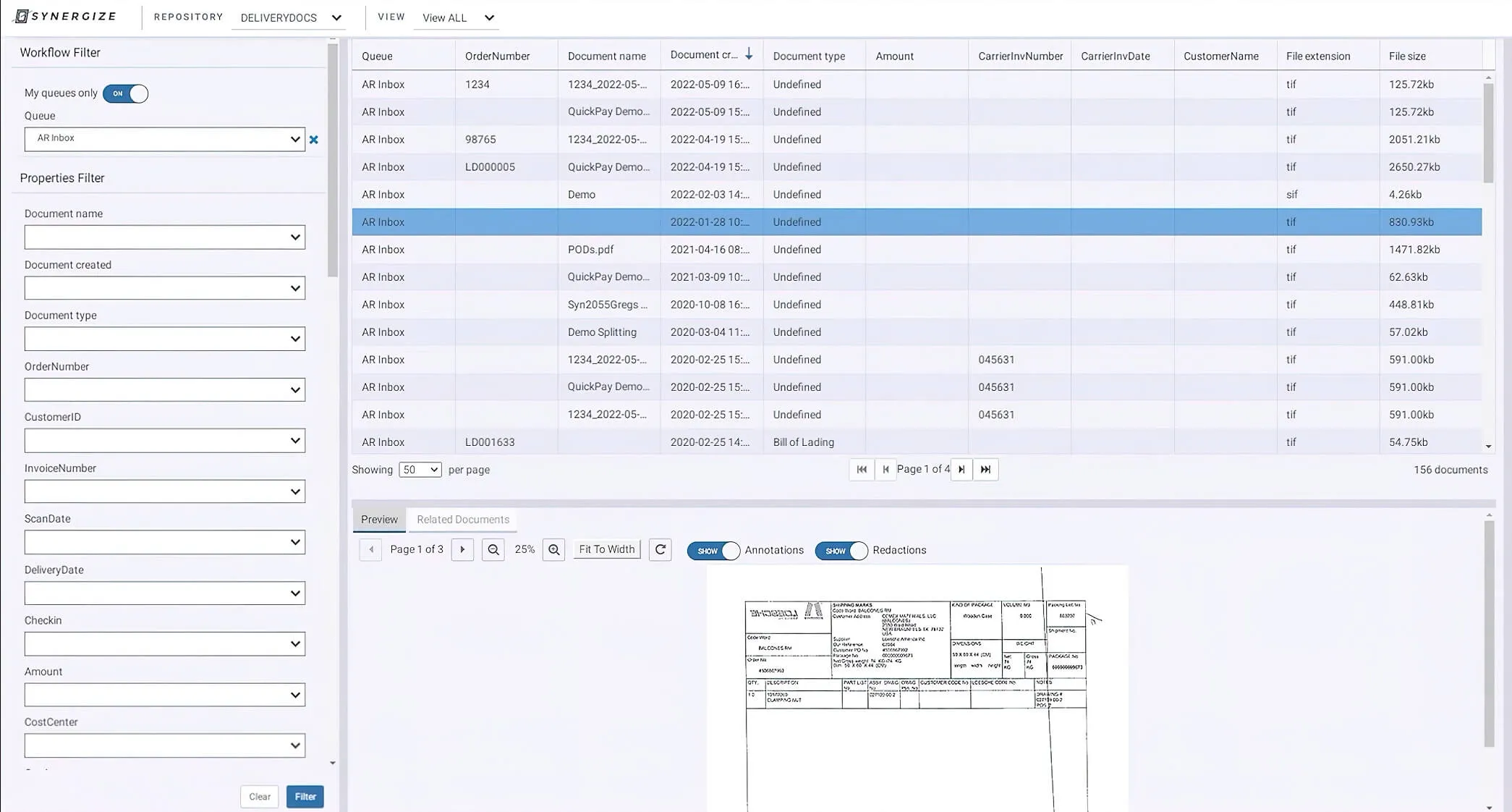The image size is (1512, 812).
Task: Hide Annotations using the Show toggle
Action: pyautogui.click(x=713, y=551)
